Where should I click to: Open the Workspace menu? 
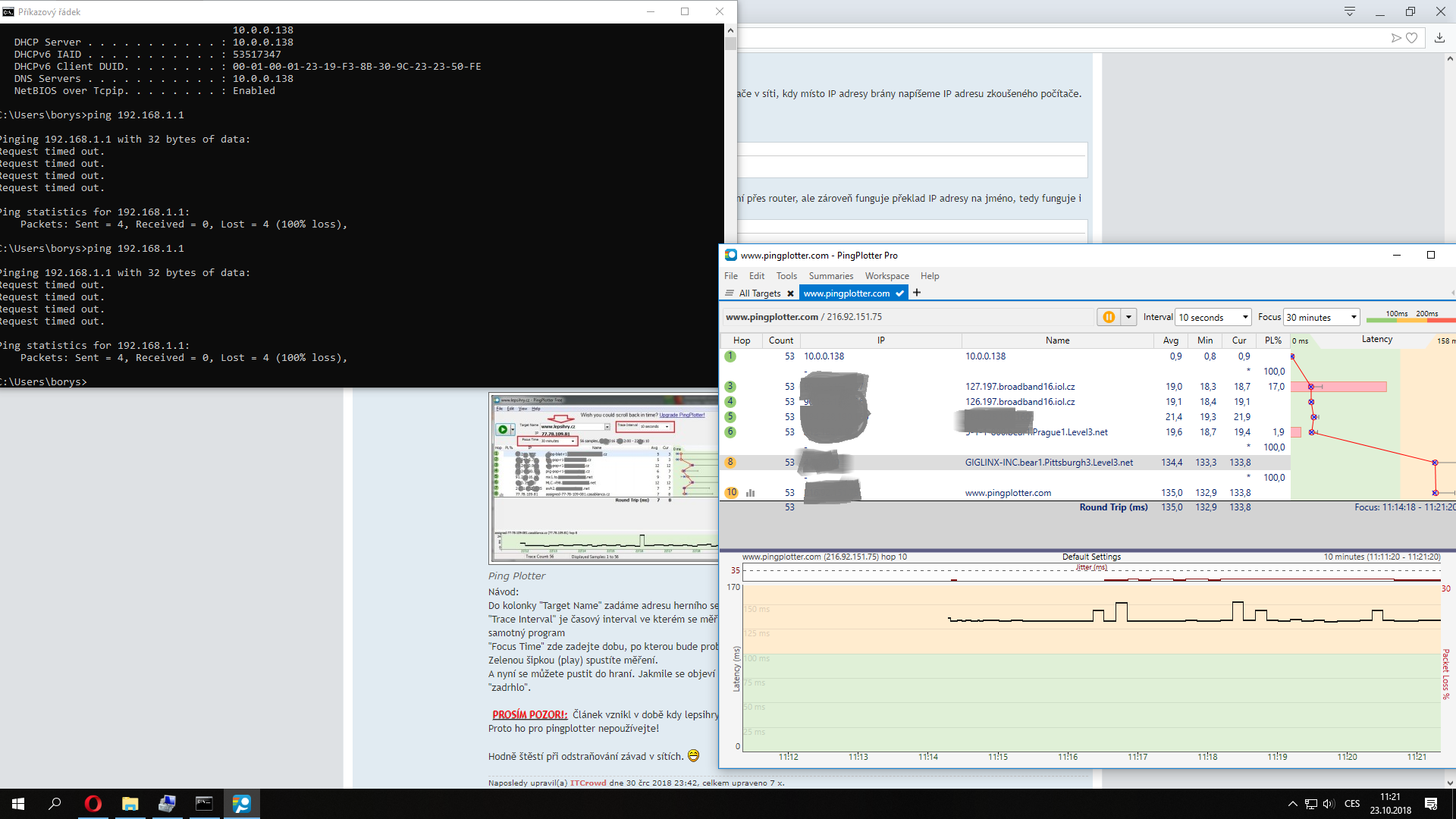pos(886,276)
